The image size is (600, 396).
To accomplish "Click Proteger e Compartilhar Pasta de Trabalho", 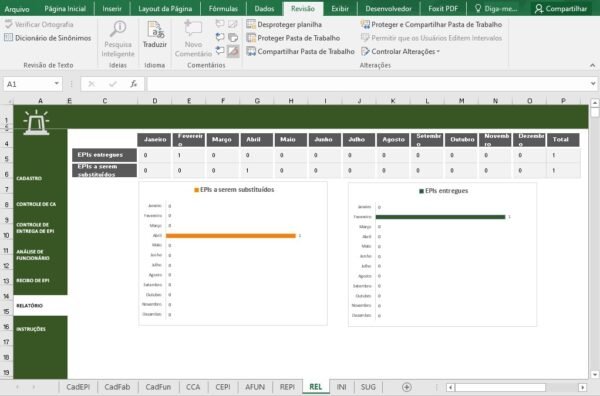I will click(x=431, y=24).
